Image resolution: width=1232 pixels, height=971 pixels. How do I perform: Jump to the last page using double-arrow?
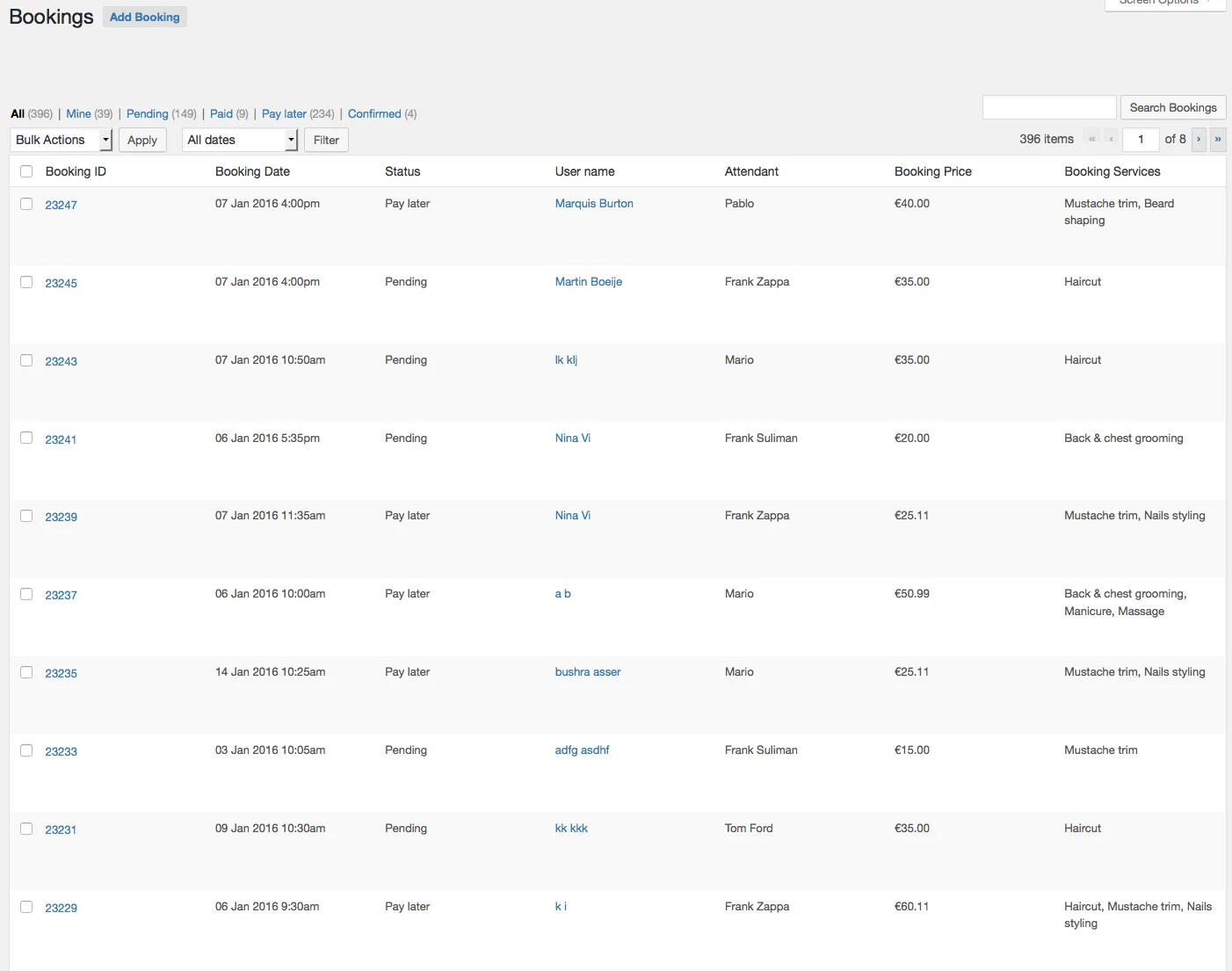point(1218,139)
